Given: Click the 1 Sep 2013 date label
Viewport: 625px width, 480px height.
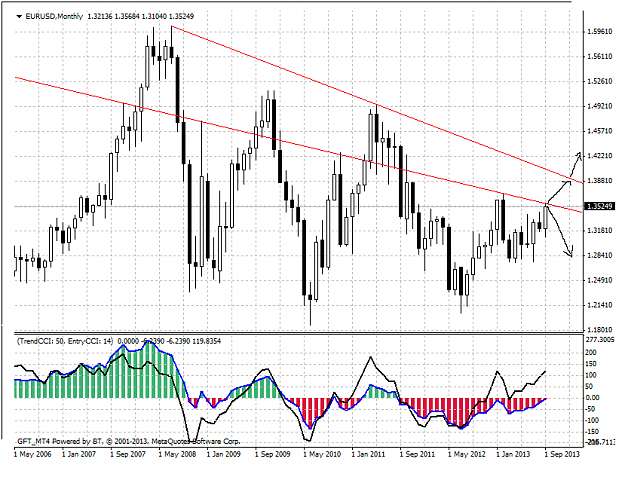Looking at the screenshot, I should point(562,454).
